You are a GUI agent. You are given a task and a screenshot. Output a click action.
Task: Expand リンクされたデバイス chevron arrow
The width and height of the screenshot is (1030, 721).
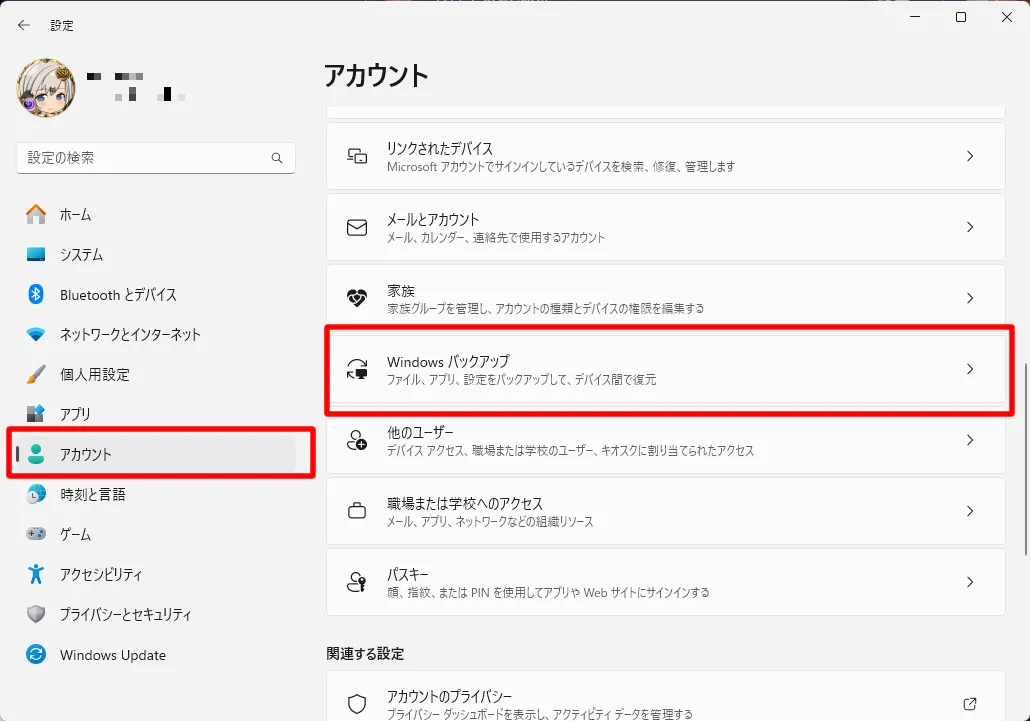[x=970, y=156]
